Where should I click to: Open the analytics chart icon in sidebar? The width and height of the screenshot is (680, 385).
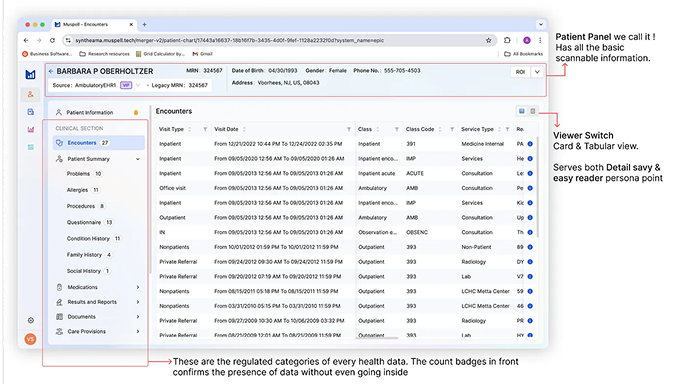coord(30,129)
